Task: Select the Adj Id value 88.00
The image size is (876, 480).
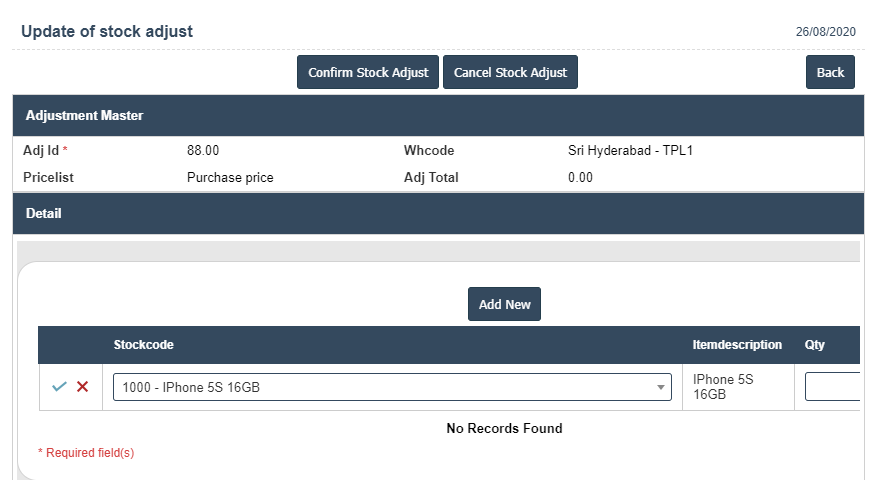Action: coord(203,151)
